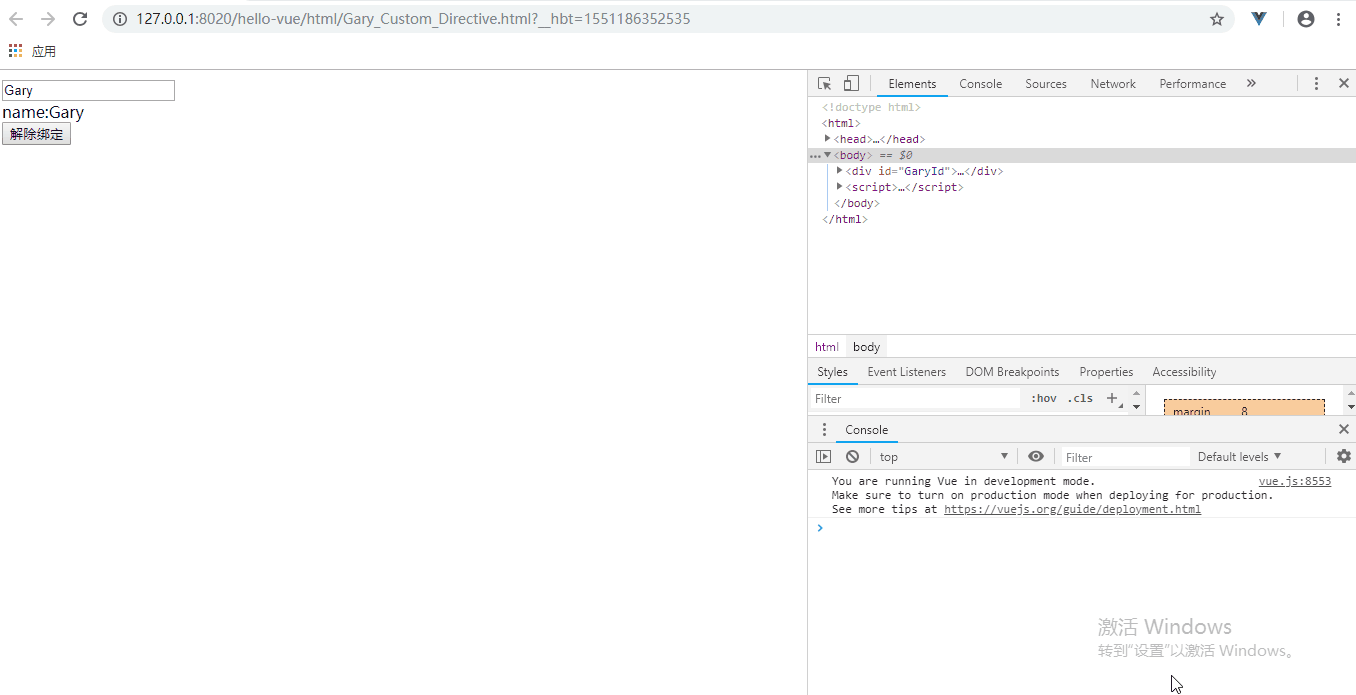The image size is (1356, 695).
Task: Show more DevTools tabs with chevron
Action: 1251,84
